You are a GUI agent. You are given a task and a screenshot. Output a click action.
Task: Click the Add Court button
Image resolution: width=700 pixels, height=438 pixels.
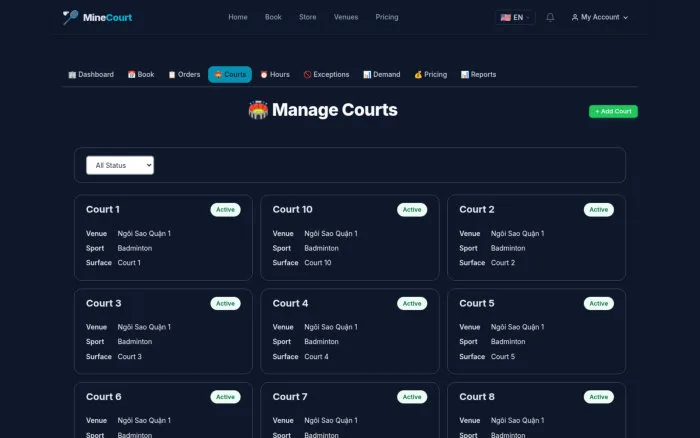[x=613, y=111]
